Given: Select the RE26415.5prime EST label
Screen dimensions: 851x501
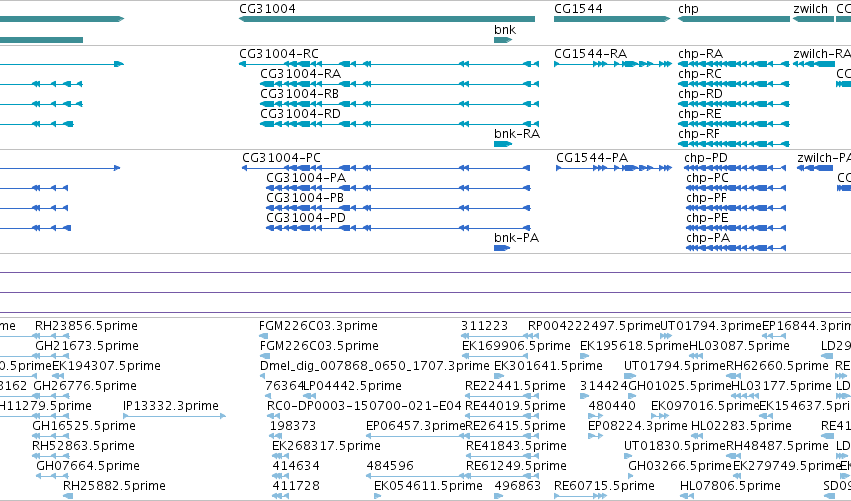Looking at the screenshot, I should [515, 427].
